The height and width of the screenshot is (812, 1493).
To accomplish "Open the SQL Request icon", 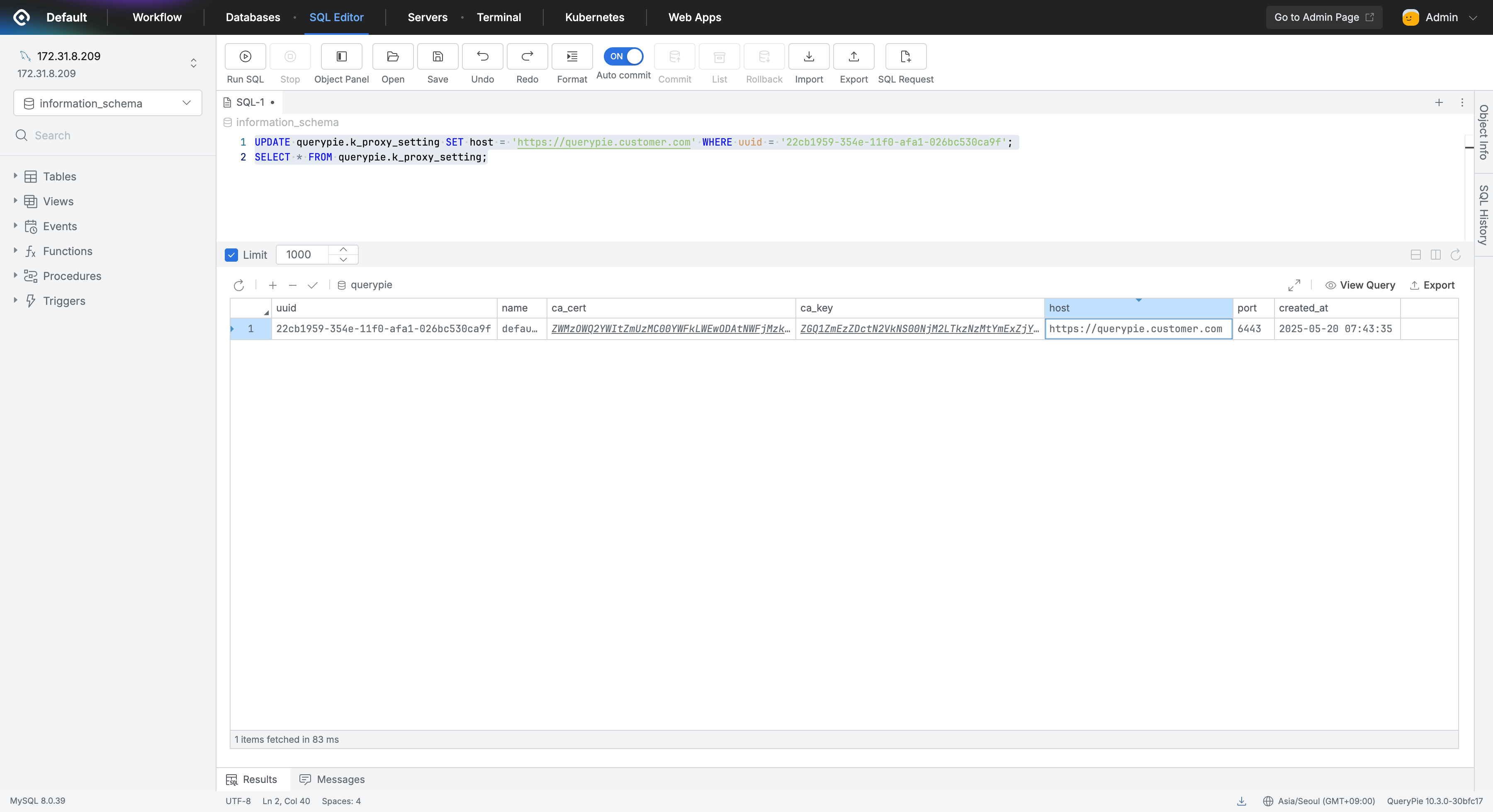I will (x=905, y=56).
